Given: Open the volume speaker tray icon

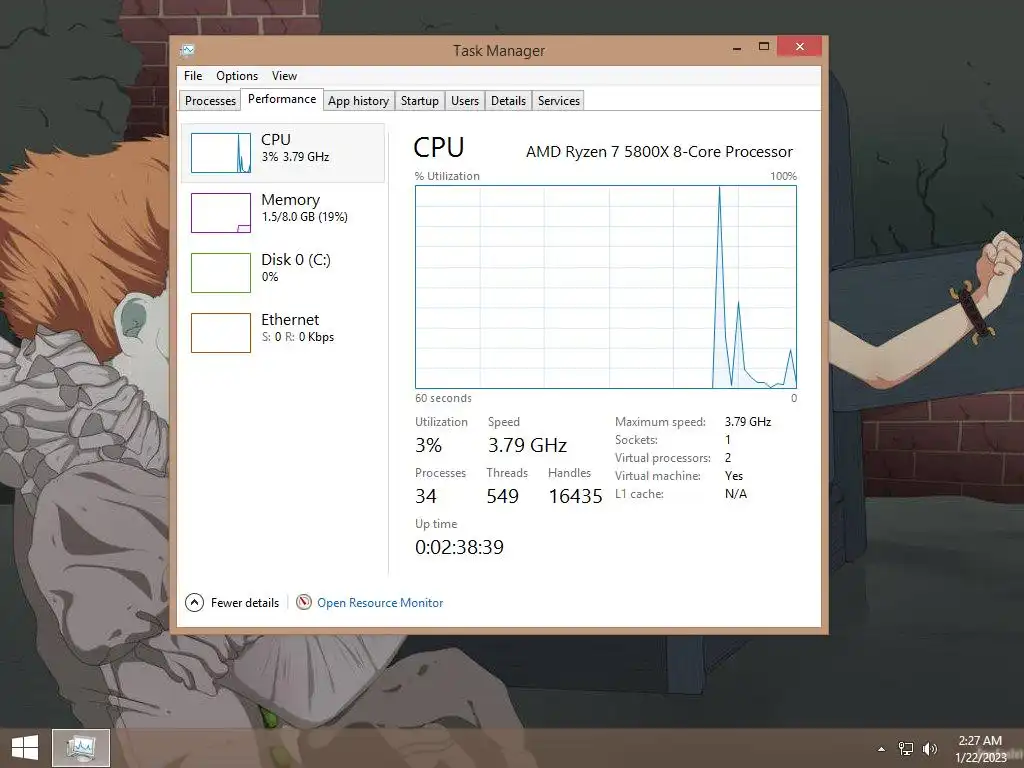Looking at the screenshot, I should [x=930, y=749].
